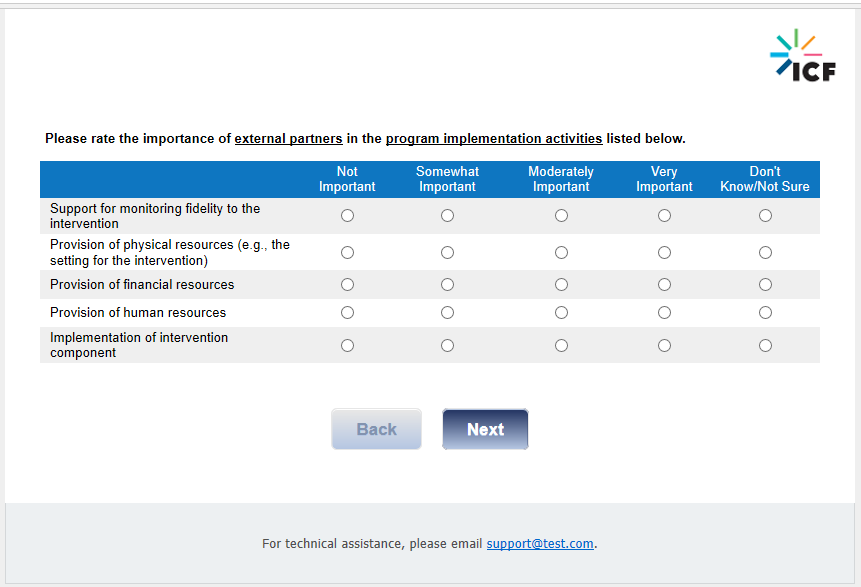Rate monitoring fidelity support as Not Important
Image resolution: width=861 pixels, height=587 pixels.
click(x=347, y=216)
